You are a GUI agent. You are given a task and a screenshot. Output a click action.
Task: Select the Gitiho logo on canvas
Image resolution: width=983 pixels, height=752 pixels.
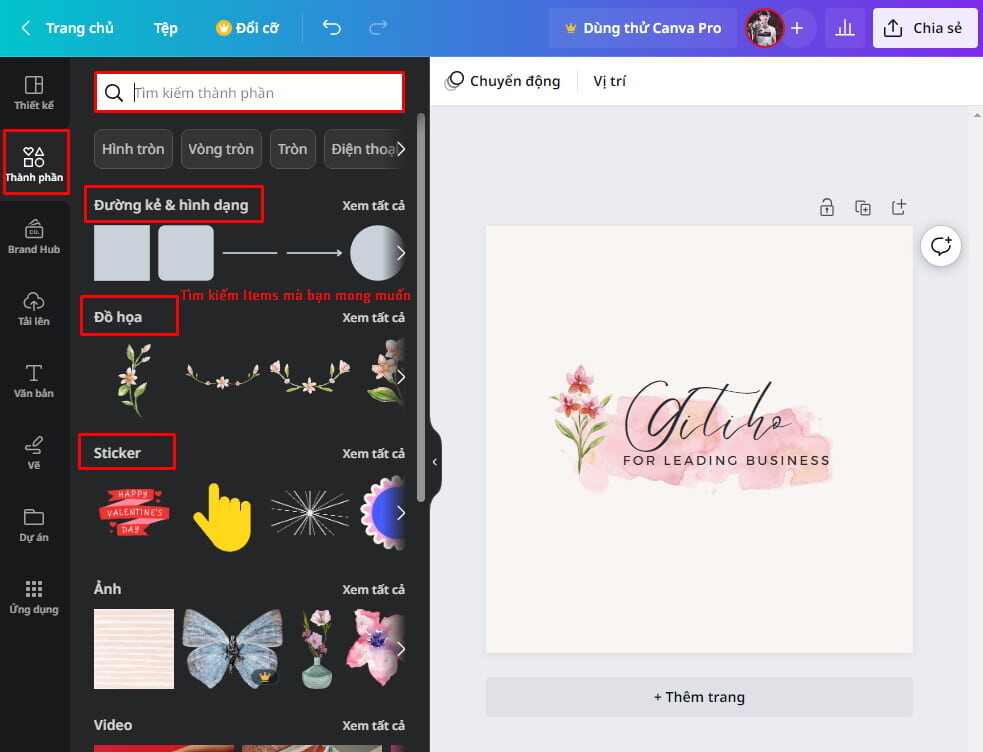click(691, 429)
